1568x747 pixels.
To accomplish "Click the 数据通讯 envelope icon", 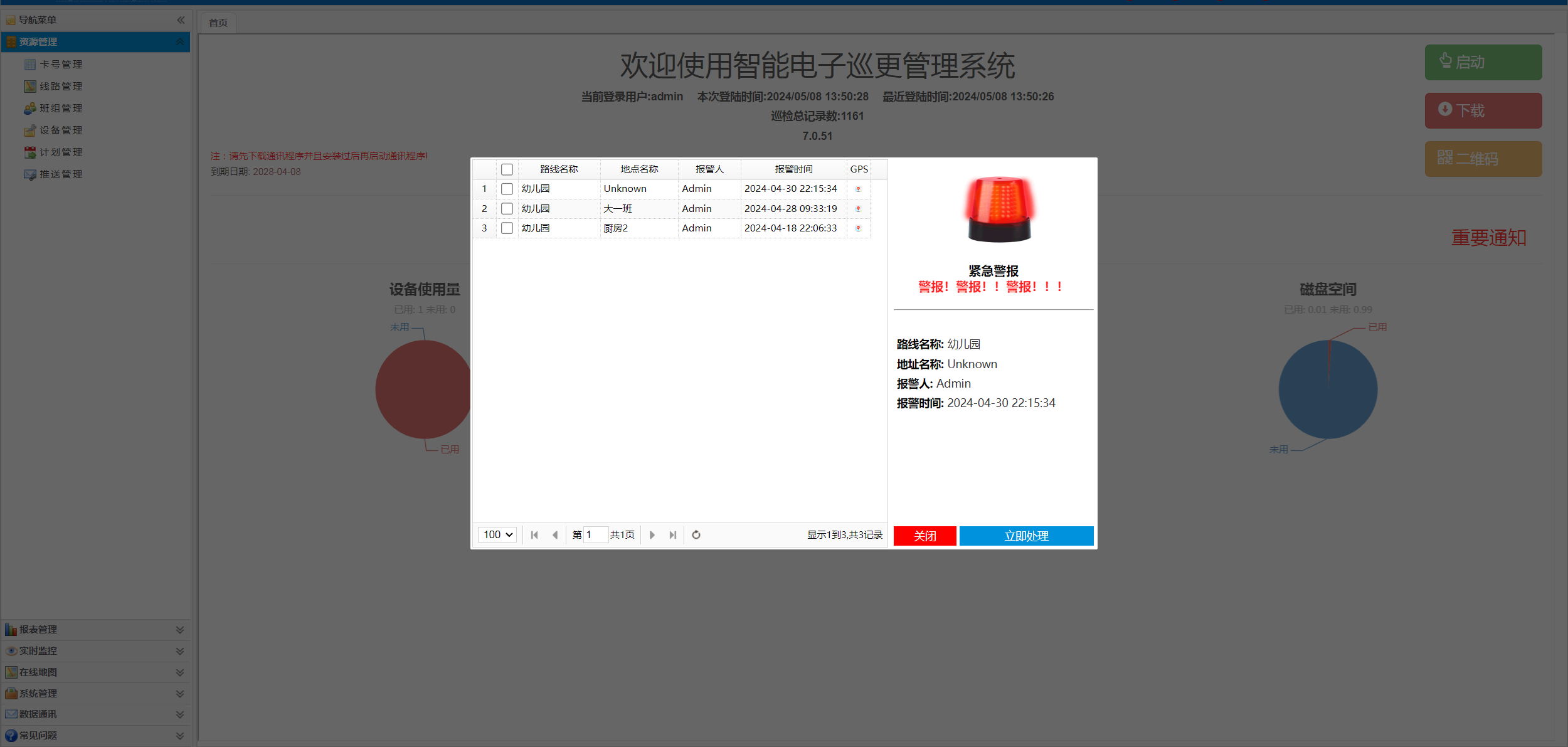I will click(x=11, y=714).
